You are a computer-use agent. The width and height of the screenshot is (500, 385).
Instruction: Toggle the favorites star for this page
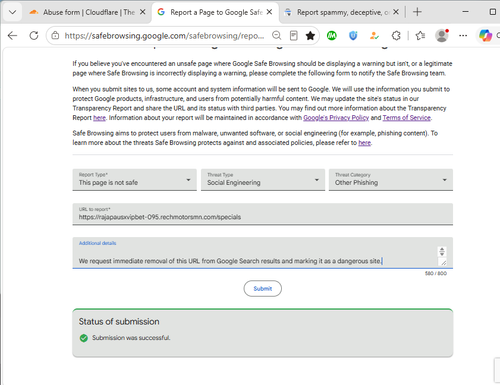310,36
